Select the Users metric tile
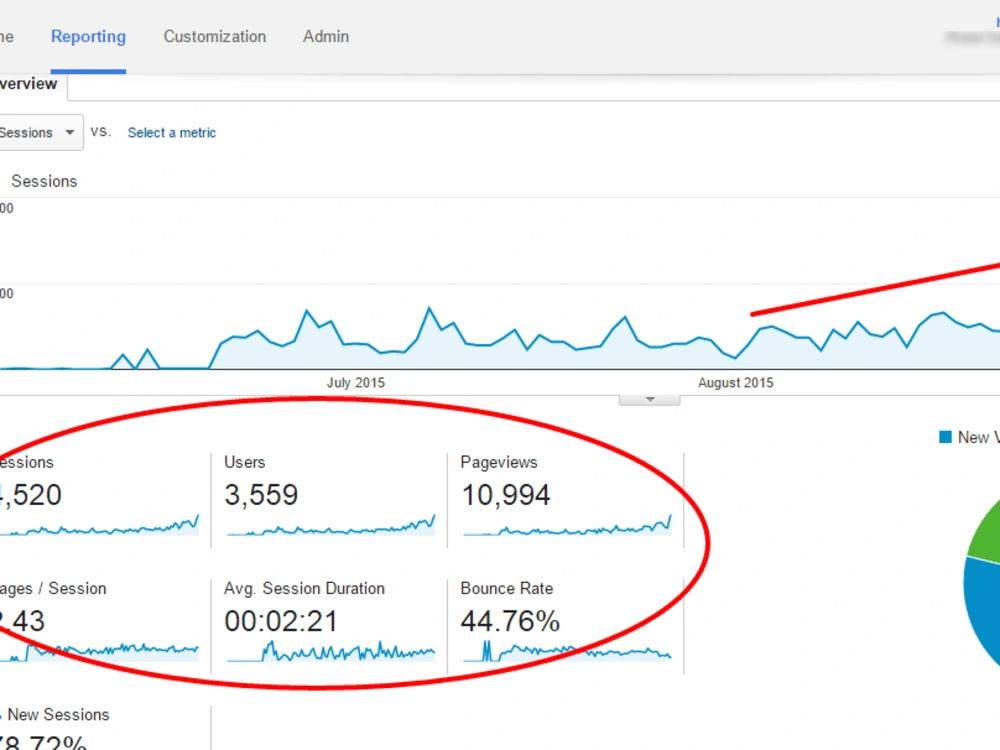 [329, 500]
